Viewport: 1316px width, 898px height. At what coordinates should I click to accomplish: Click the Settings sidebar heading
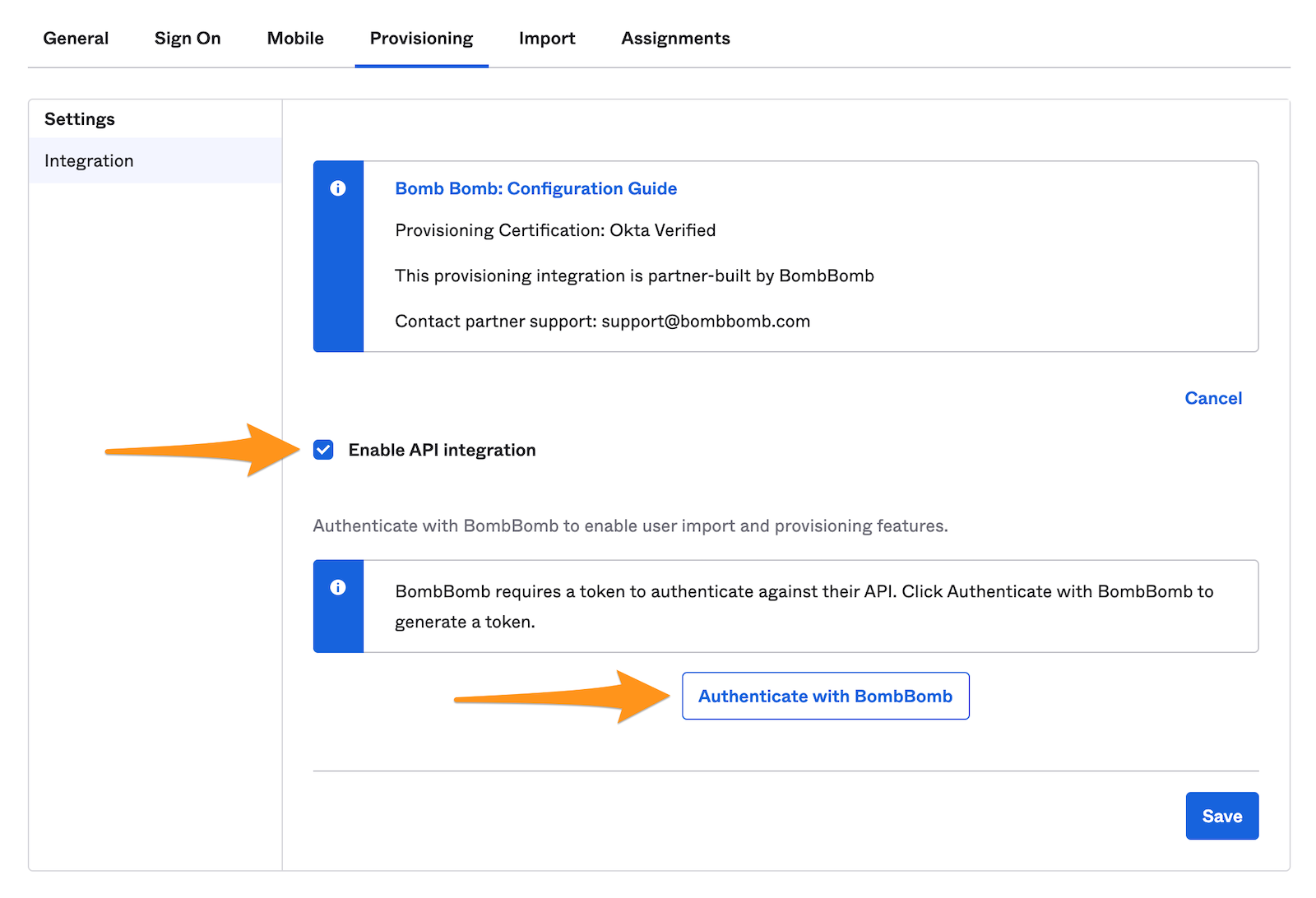80,119
